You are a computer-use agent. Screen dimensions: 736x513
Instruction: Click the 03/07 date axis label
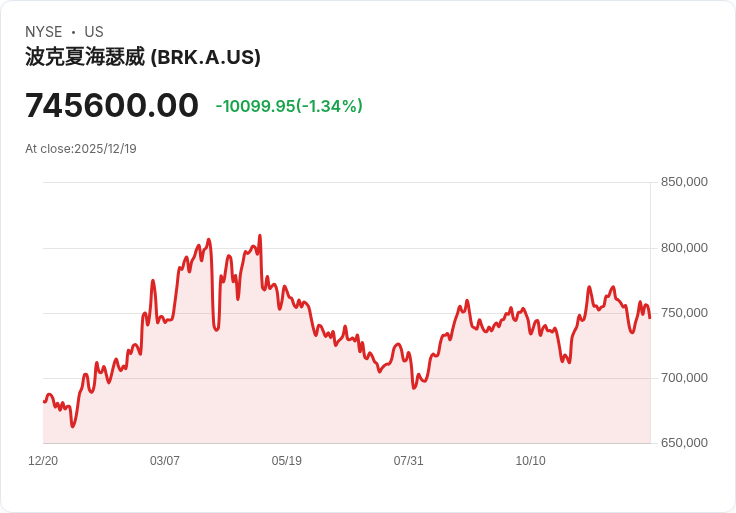tap(165, 461)
